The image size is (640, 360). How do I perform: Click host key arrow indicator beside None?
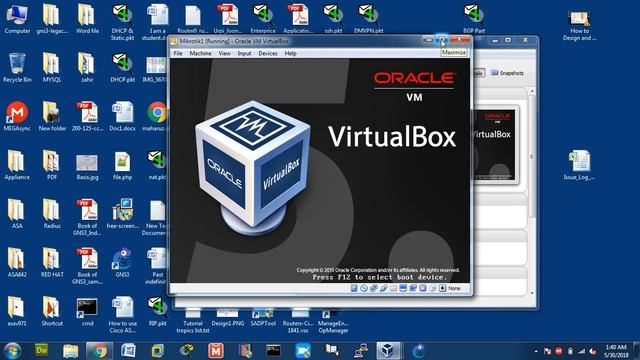point(442,288)
